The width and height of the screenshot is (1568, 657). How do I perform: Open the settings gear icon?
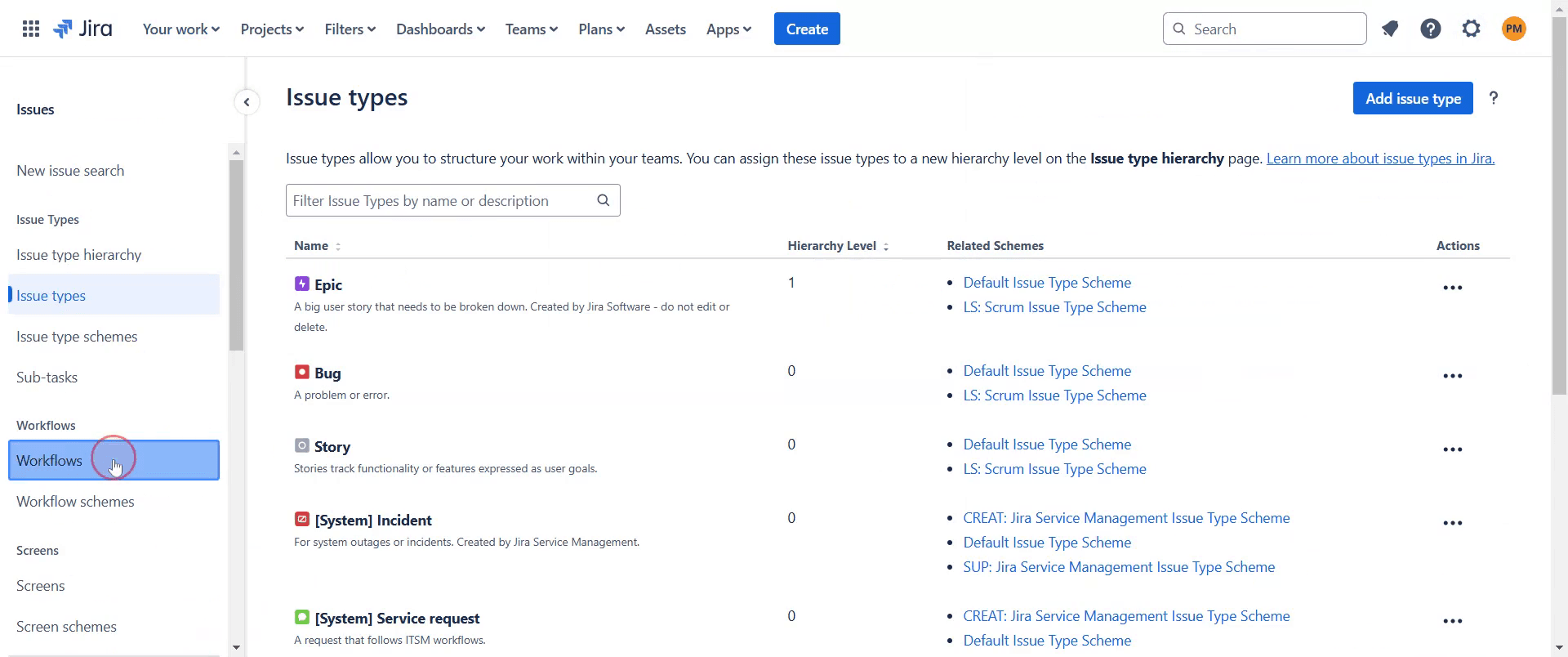pos(1471,29)
